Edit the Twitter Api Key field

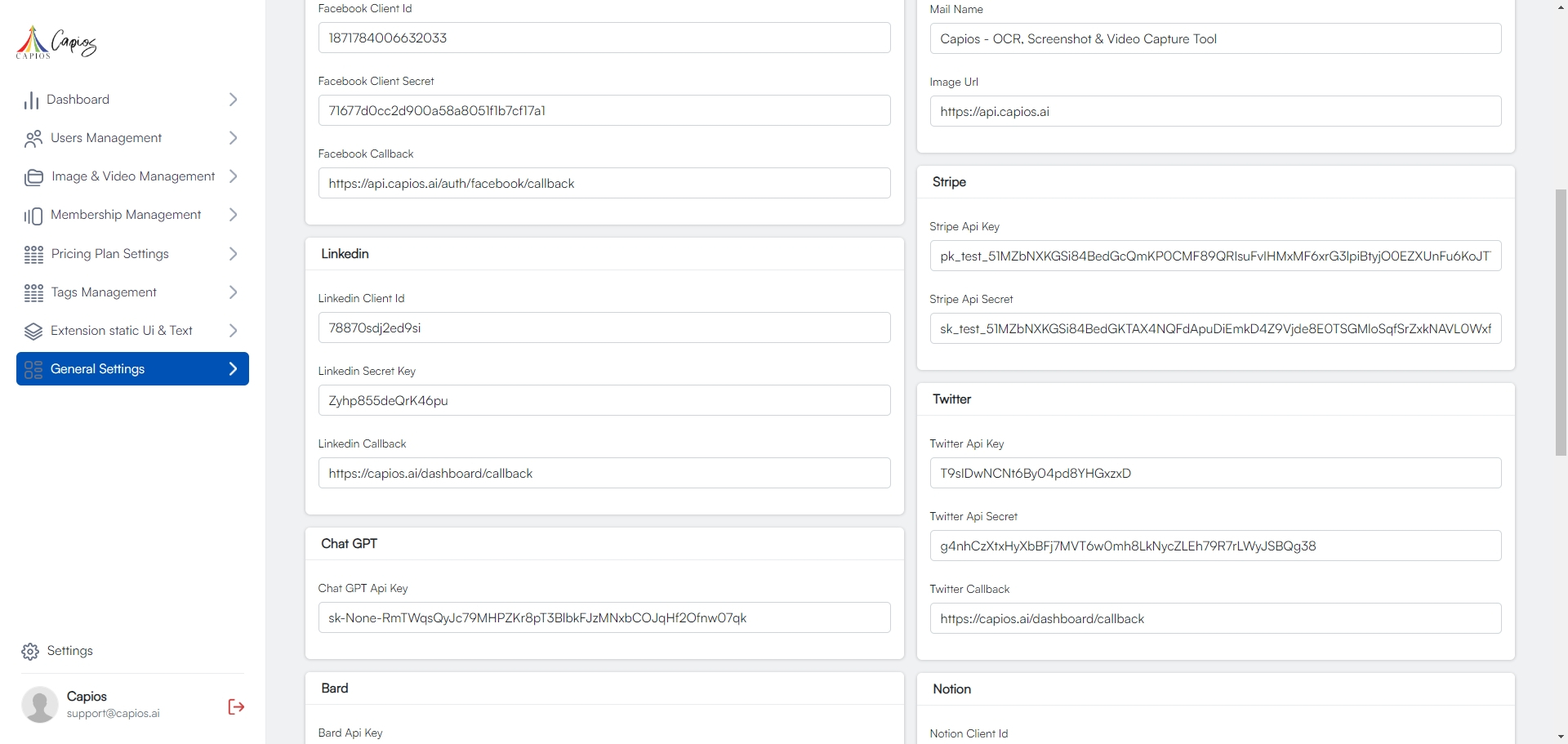(1215, 473)
